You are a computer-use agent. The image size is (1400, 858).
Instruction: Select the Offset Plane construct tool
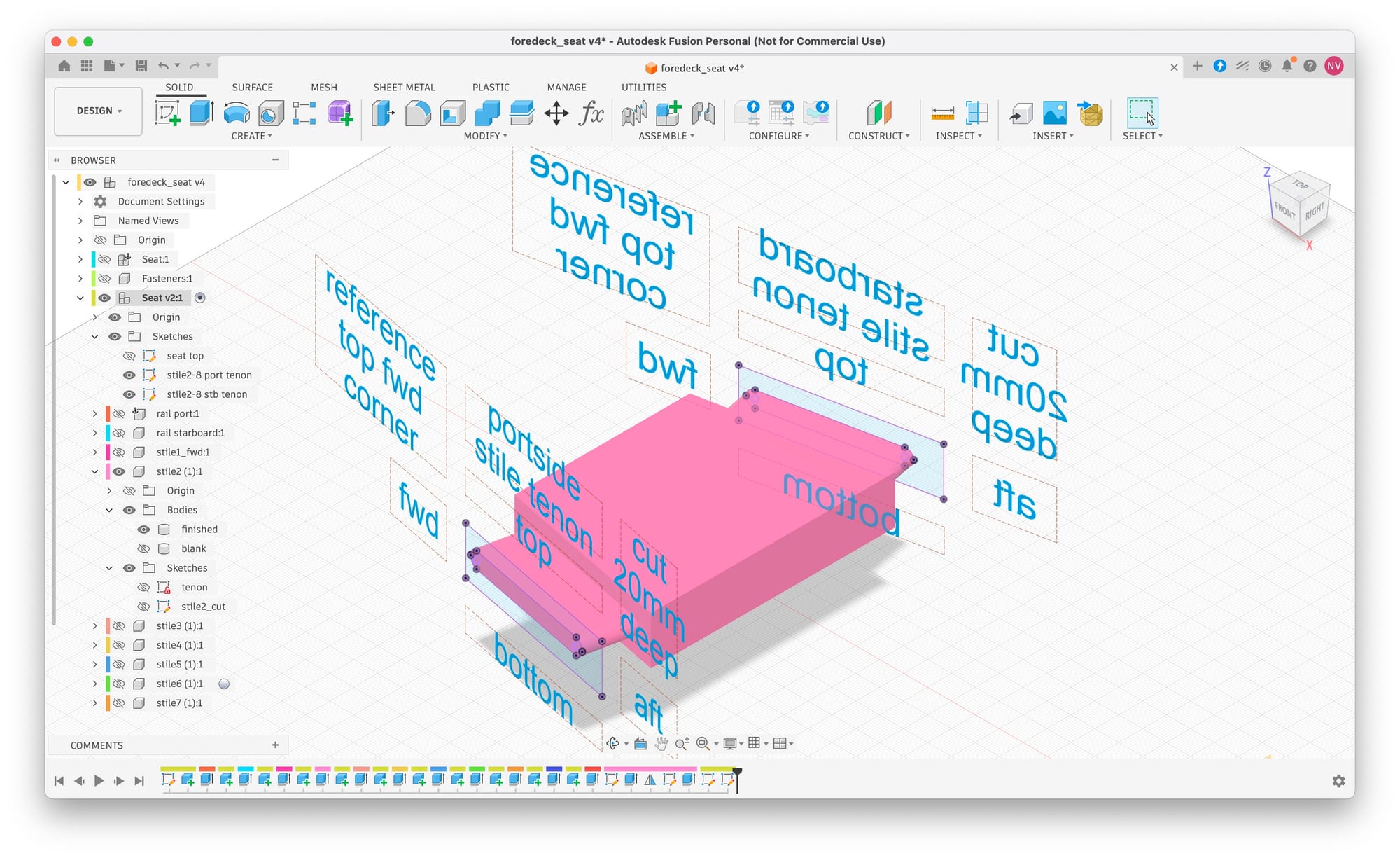click(879, 113)
